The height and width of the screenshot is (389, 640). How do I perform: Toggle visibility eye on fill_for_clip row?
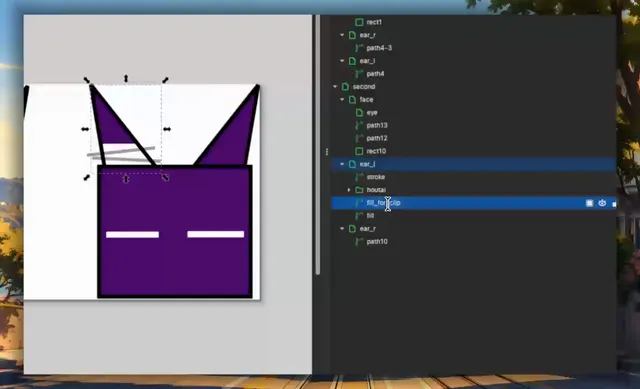click(x=602, y=203)
